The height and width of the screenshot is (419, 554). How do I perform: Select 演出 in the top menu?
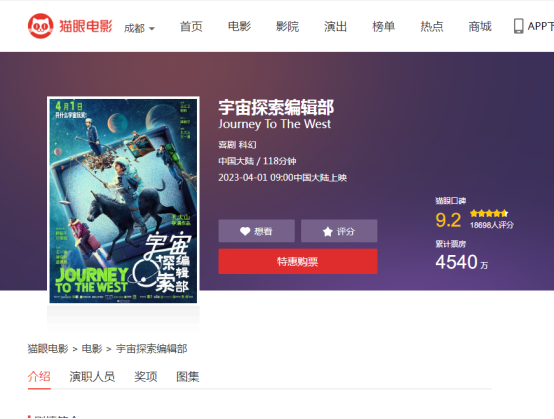tap(335, 26)
